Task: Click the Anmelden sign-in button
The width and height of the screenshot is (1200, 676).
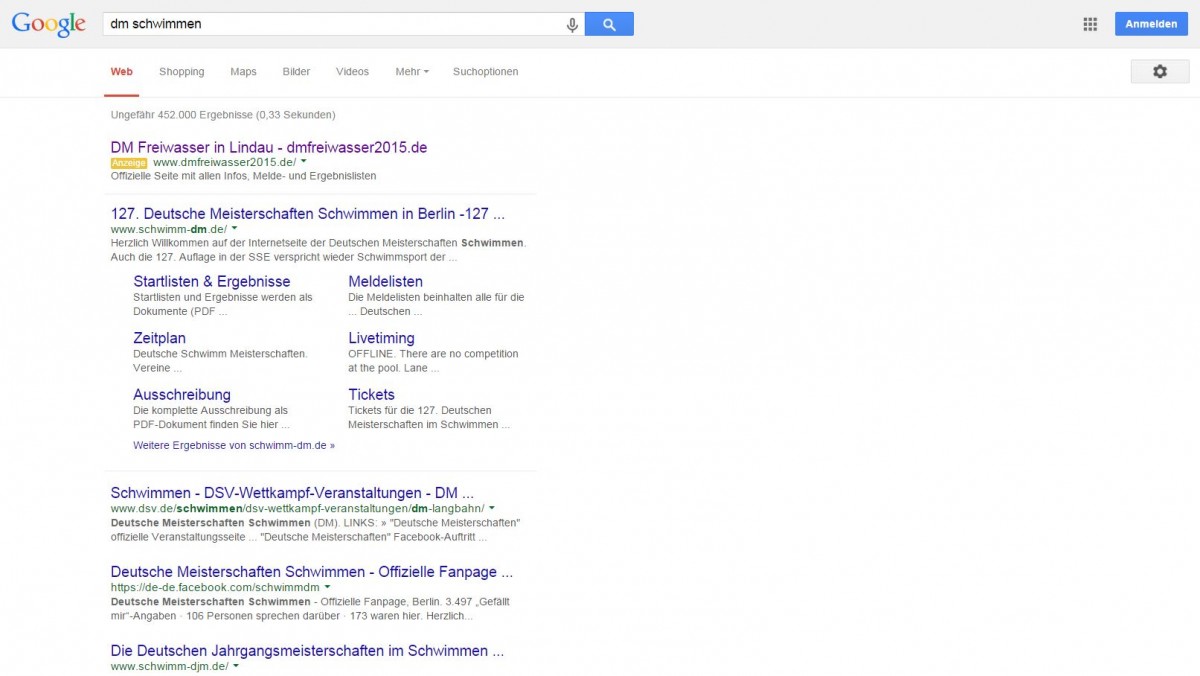Action: [x=1151, y=24]
